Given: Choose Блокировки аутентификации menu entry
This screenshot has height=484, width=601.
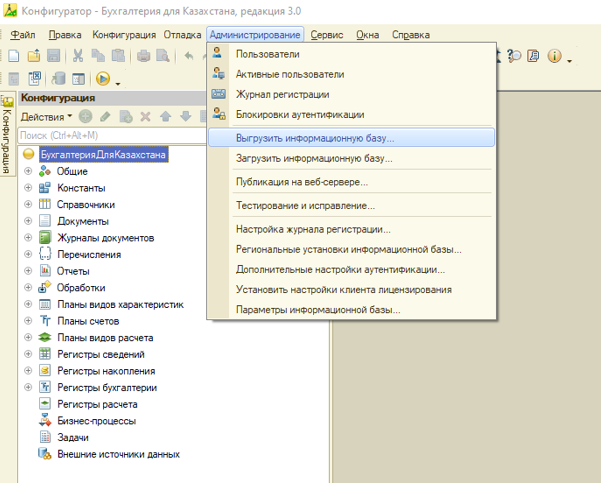Looking at the screenshot, I should (351, 114).
